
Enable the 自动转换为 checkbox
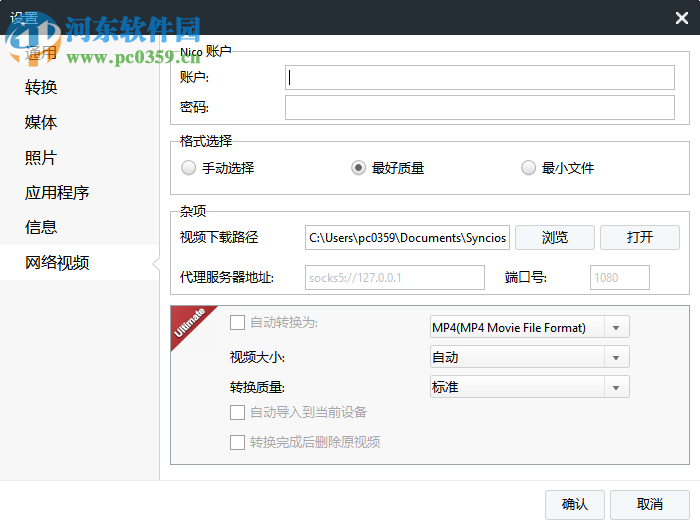pyautogui.click(x=237, y=322)
